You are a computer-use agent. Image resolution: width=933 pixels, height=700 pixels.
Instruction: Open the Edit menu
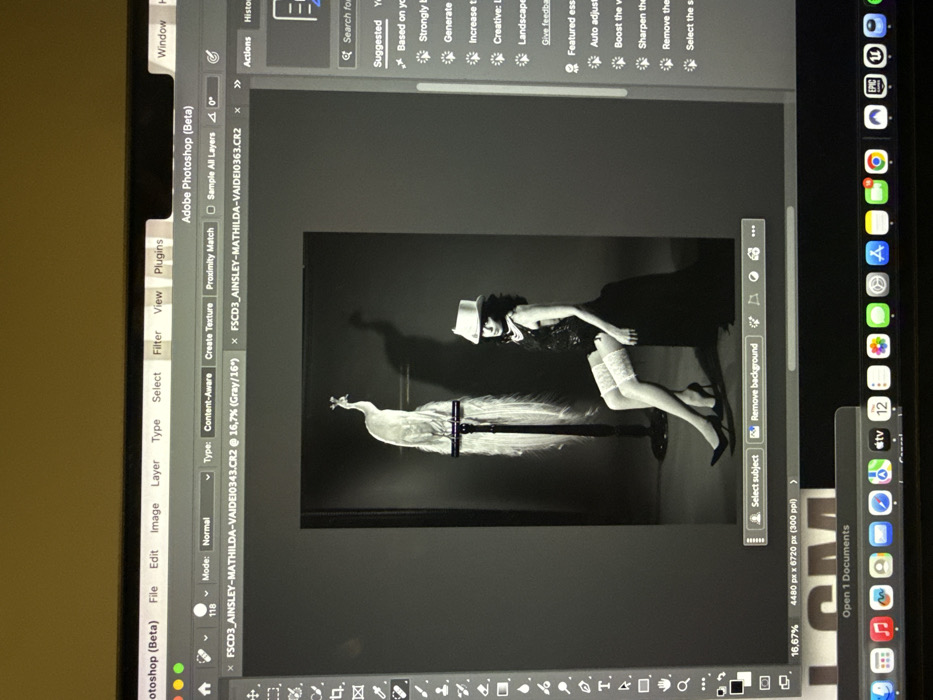tap(154, 560)
